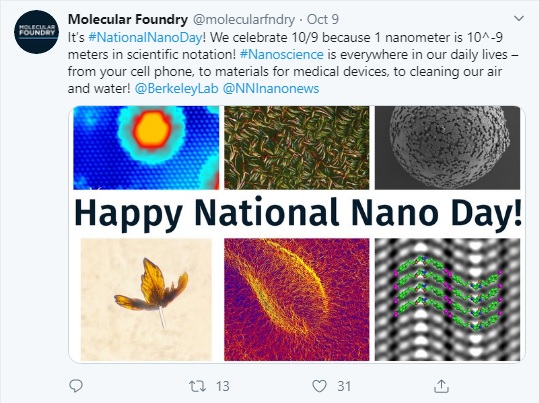Click the reply speech bubble icon
539x403 pixels.
coord(76,386)
